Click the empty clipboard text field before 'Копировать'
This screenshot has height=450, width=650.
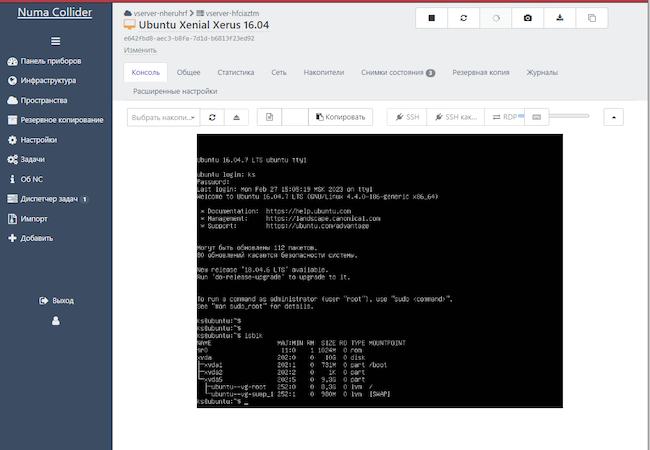295,117
